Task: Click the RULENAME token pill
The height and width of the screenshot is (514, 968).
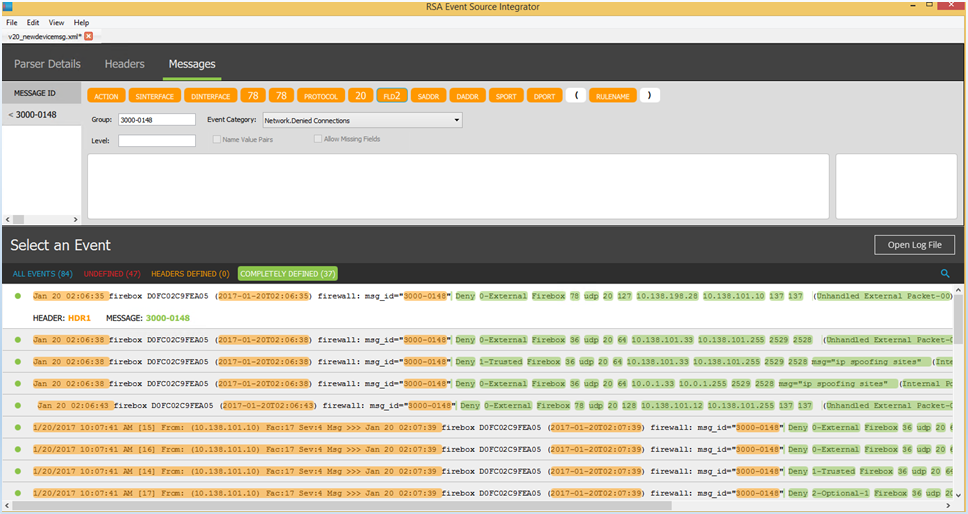Action: [x=612, y=96]
